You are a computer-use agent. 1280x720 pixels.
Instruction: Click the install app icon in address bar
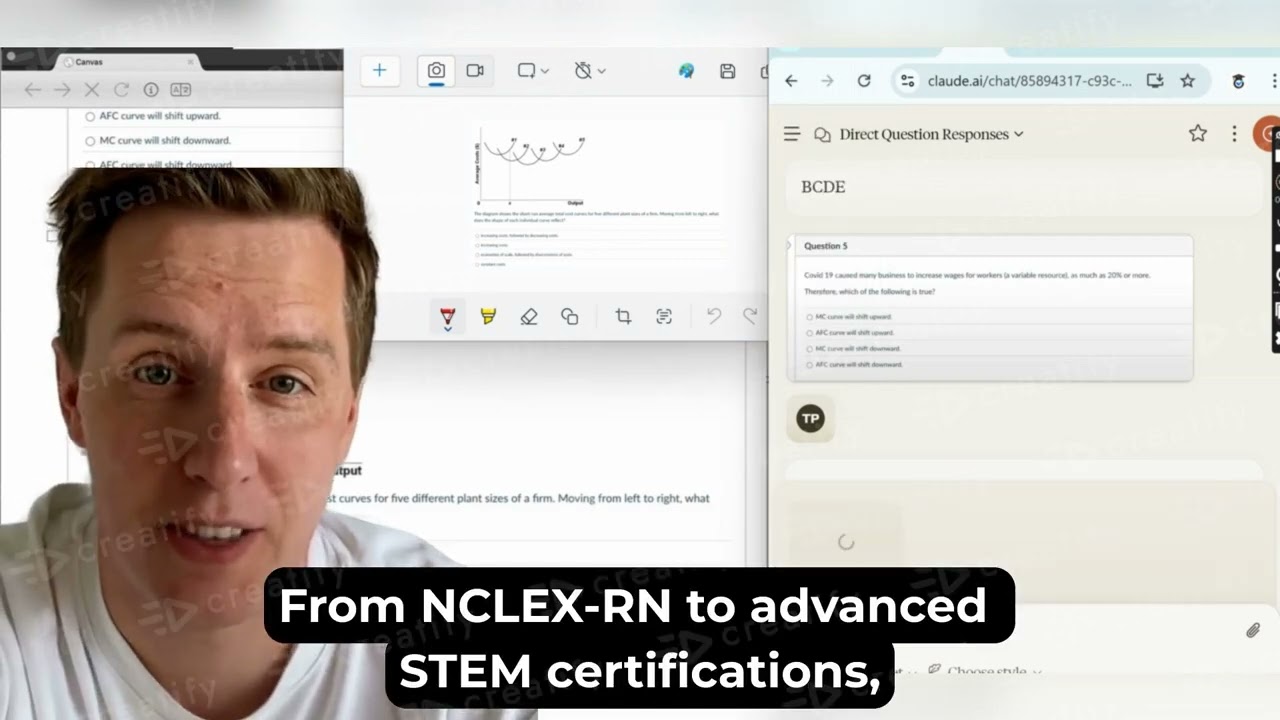point(1154,81)
